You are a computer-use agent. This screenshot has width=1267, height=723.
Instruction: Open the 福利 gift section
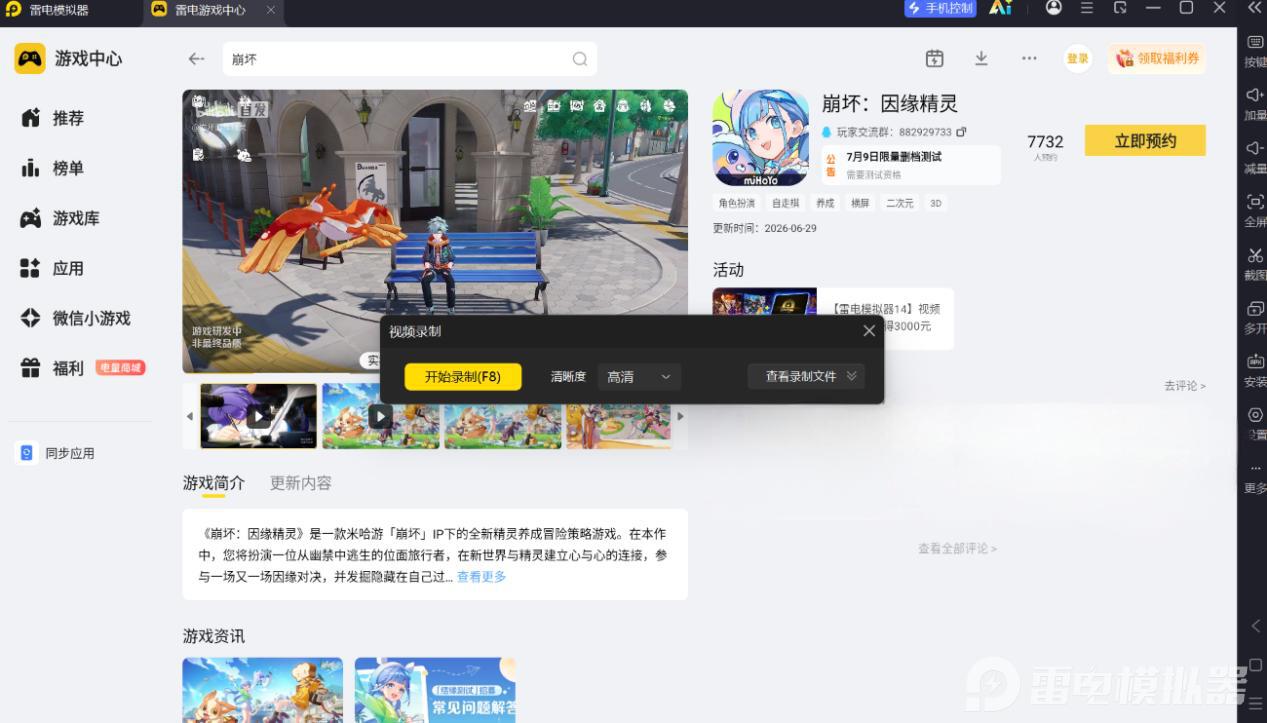(x=82, y=368)
